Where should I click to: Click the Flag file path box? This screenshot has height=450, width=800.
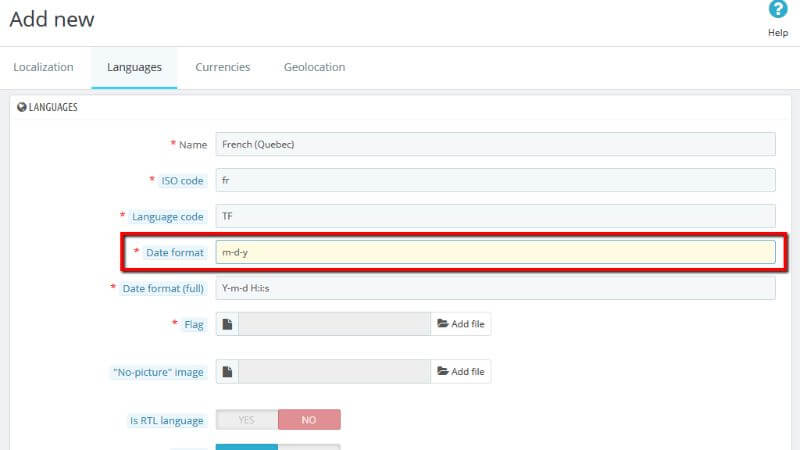coord(334,324)
